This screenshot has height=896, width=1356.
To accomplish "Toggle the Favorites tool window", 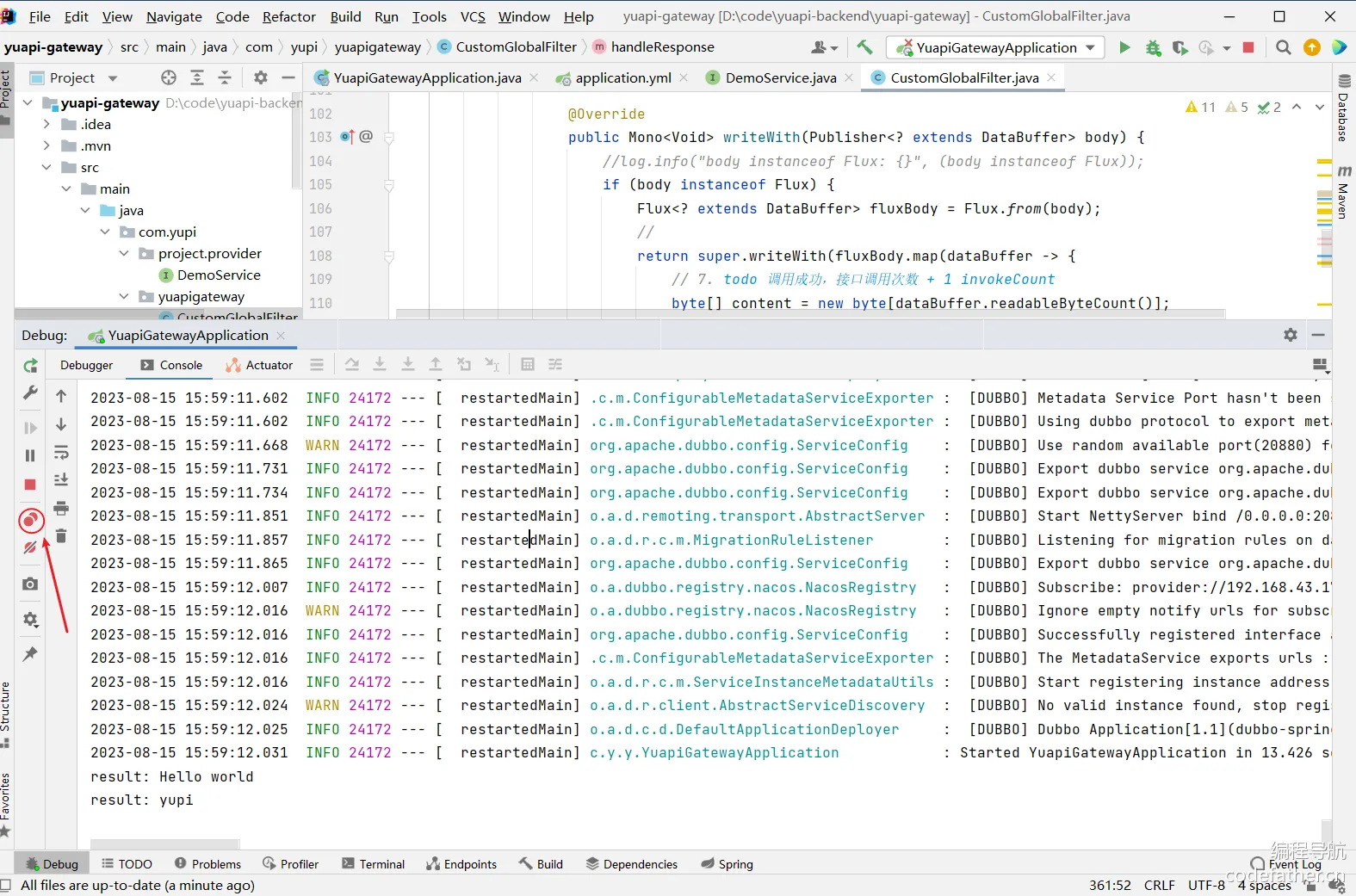I will point(6,805).
